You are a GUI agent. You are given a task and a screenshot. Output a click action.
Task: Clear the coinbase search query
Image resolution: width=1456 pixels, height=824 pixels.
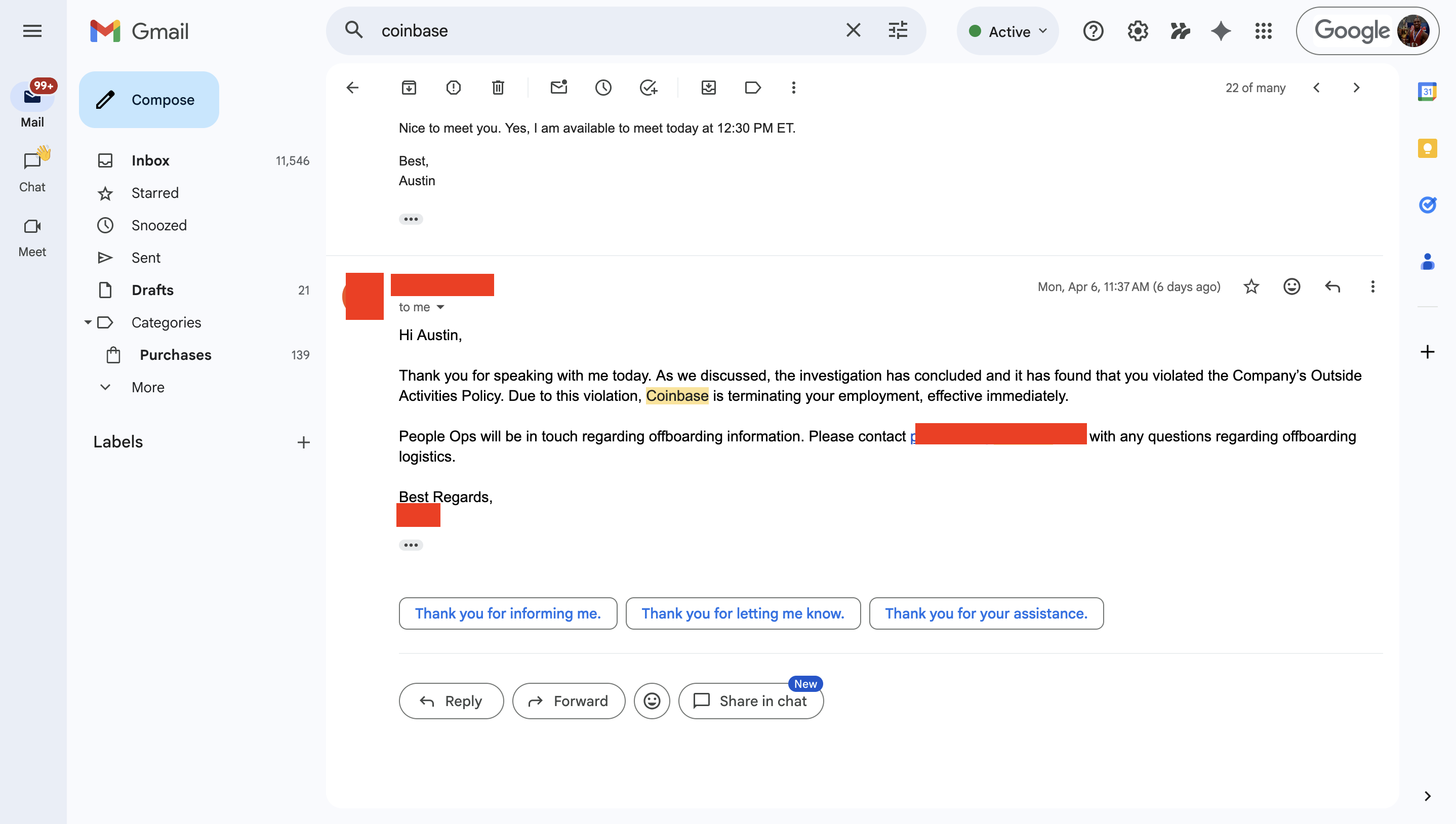click(854, 30)
